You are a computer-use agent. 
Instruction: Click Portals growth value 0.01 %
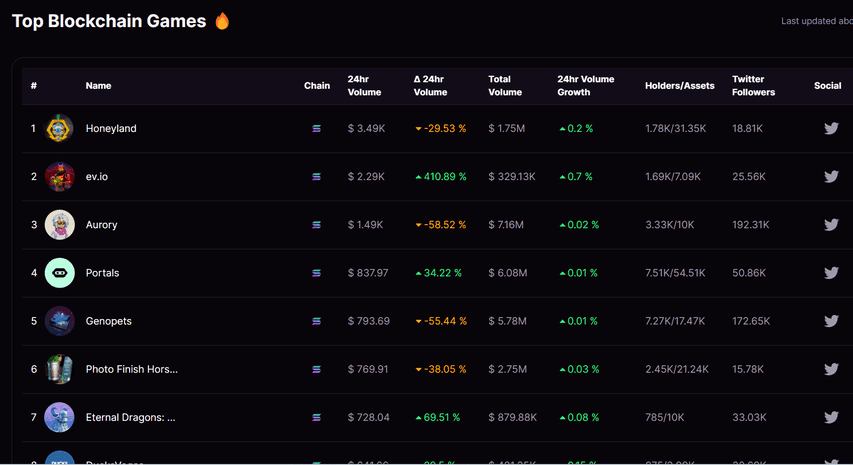(x=578, y=273)
